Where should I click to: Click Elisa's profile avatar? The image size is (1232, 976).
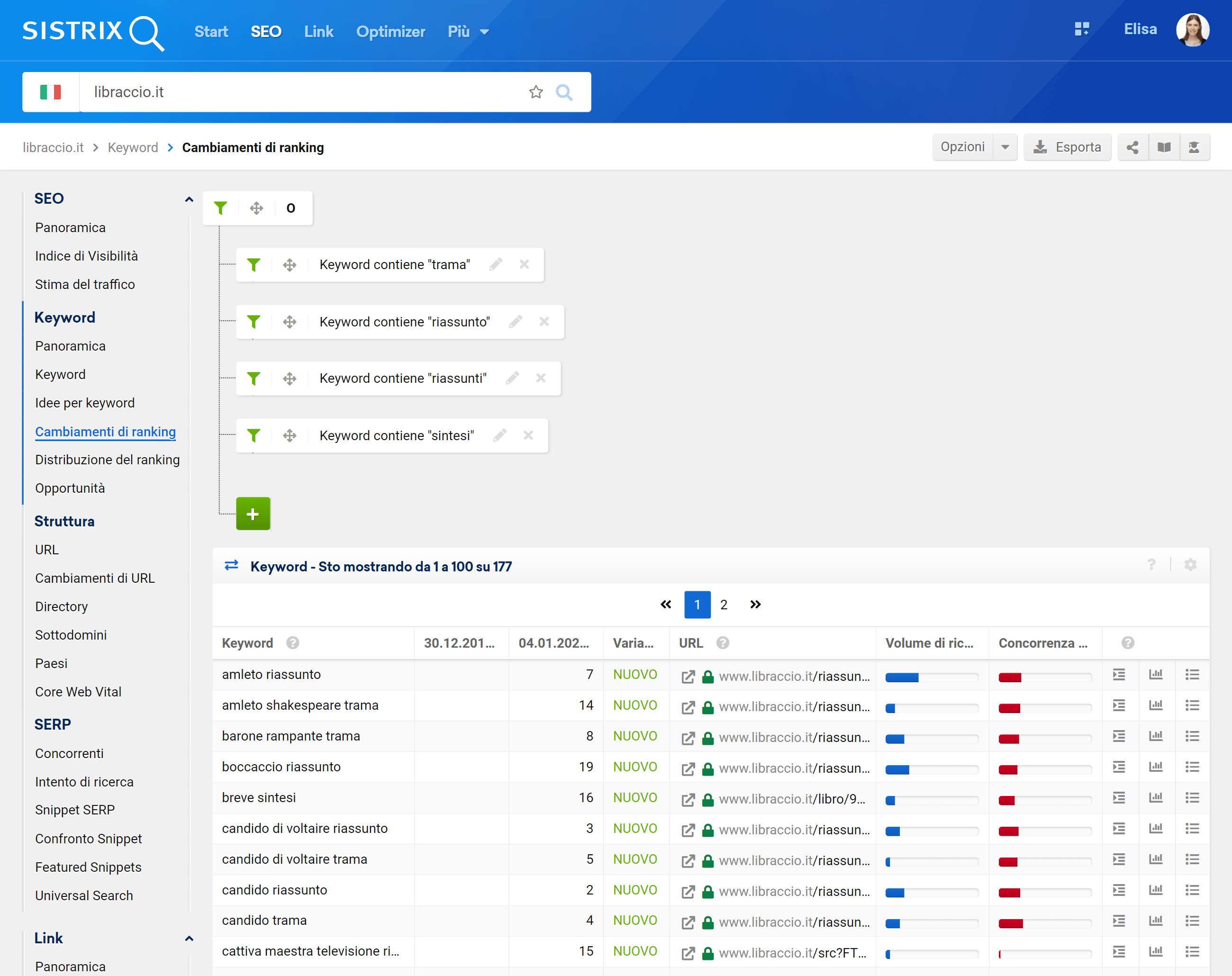(x=1192, y=30)
